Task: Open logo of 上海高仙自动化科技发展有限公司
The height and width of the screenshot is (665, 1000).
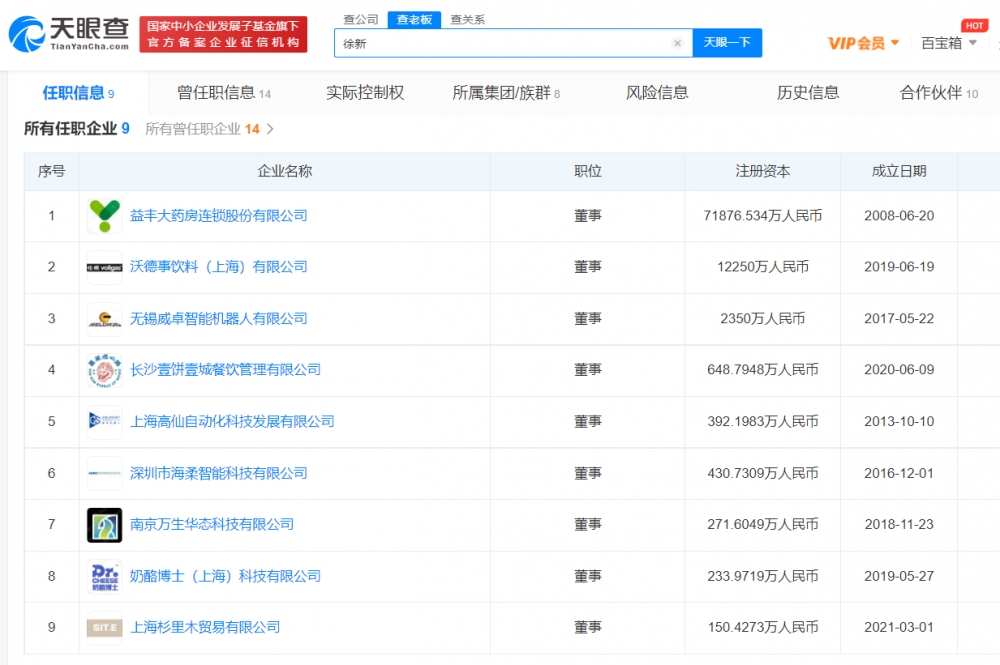Action: pyautogui.click(x=105, y=421)
